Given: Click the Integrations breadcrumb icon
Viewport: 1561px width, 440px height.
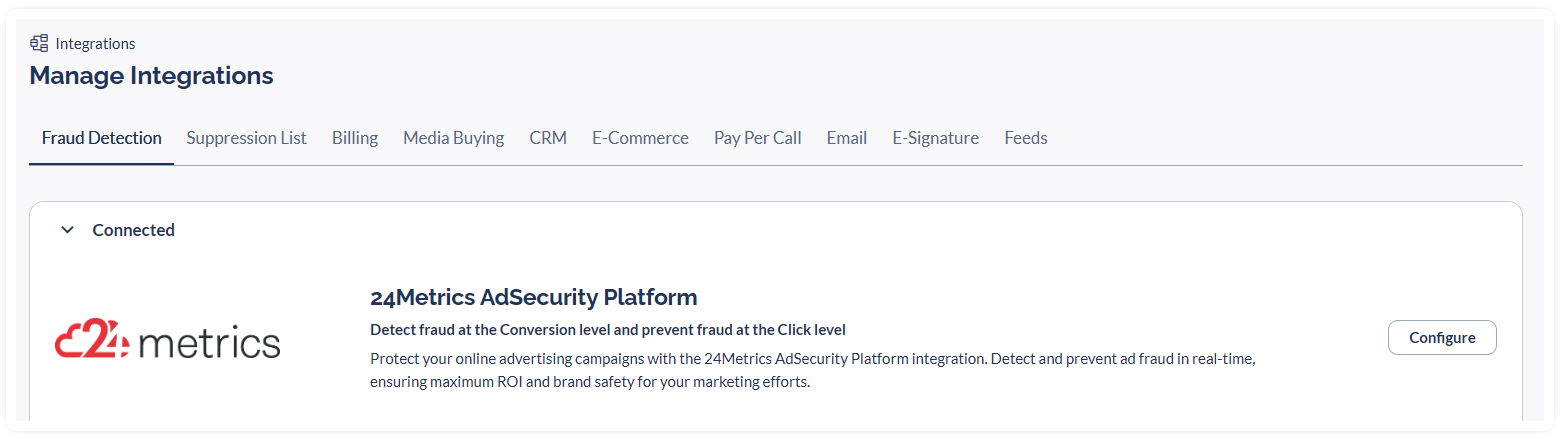Looking at the screenshot, I should 39,43.
